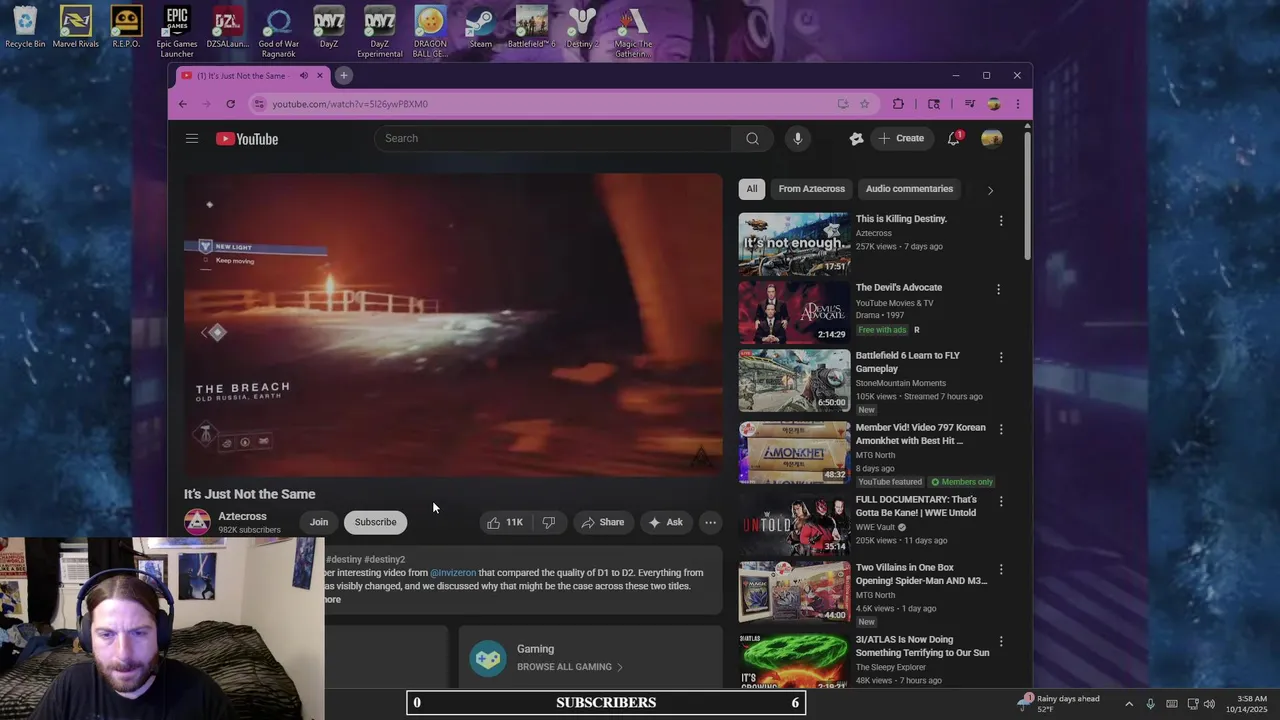This screenshot has height=720, width=1280.
Task: Open options for Two Villains in One Box
Action: point(1000,569)
